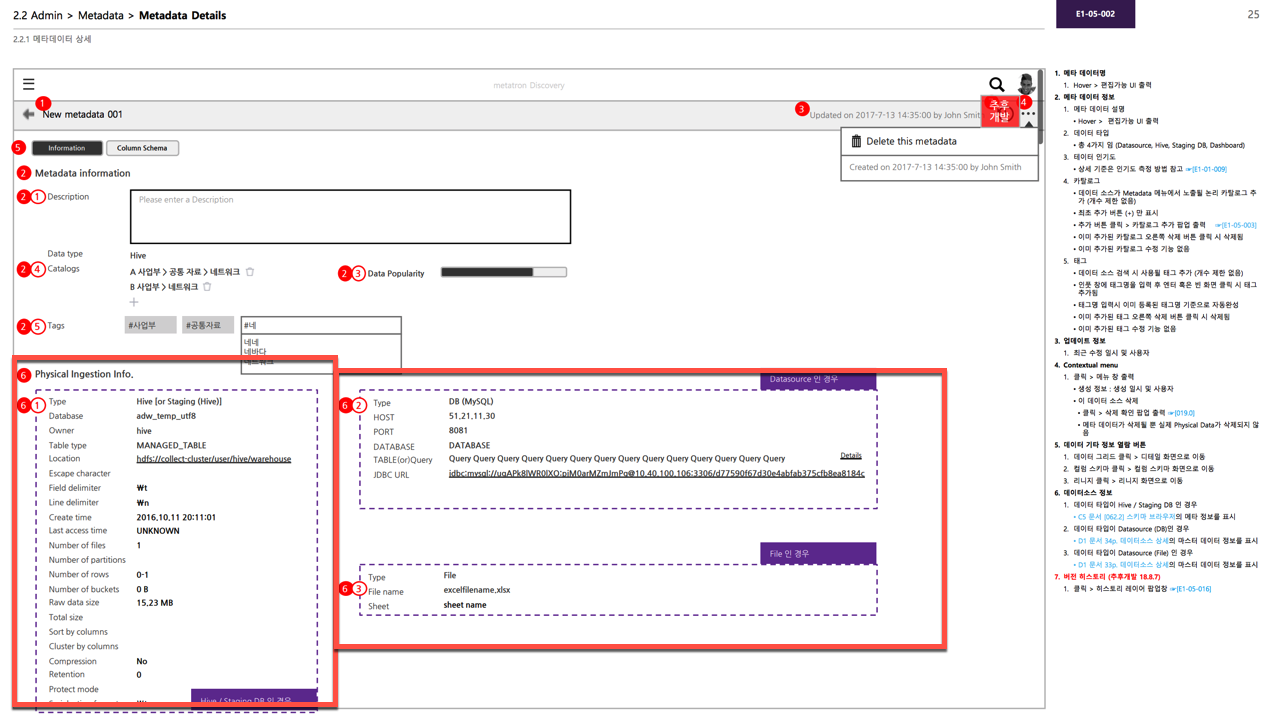This screenshot has height=716, width=1276.
Task: Select the 15.23 MB raw data size value
Action: tap(155, 603)
